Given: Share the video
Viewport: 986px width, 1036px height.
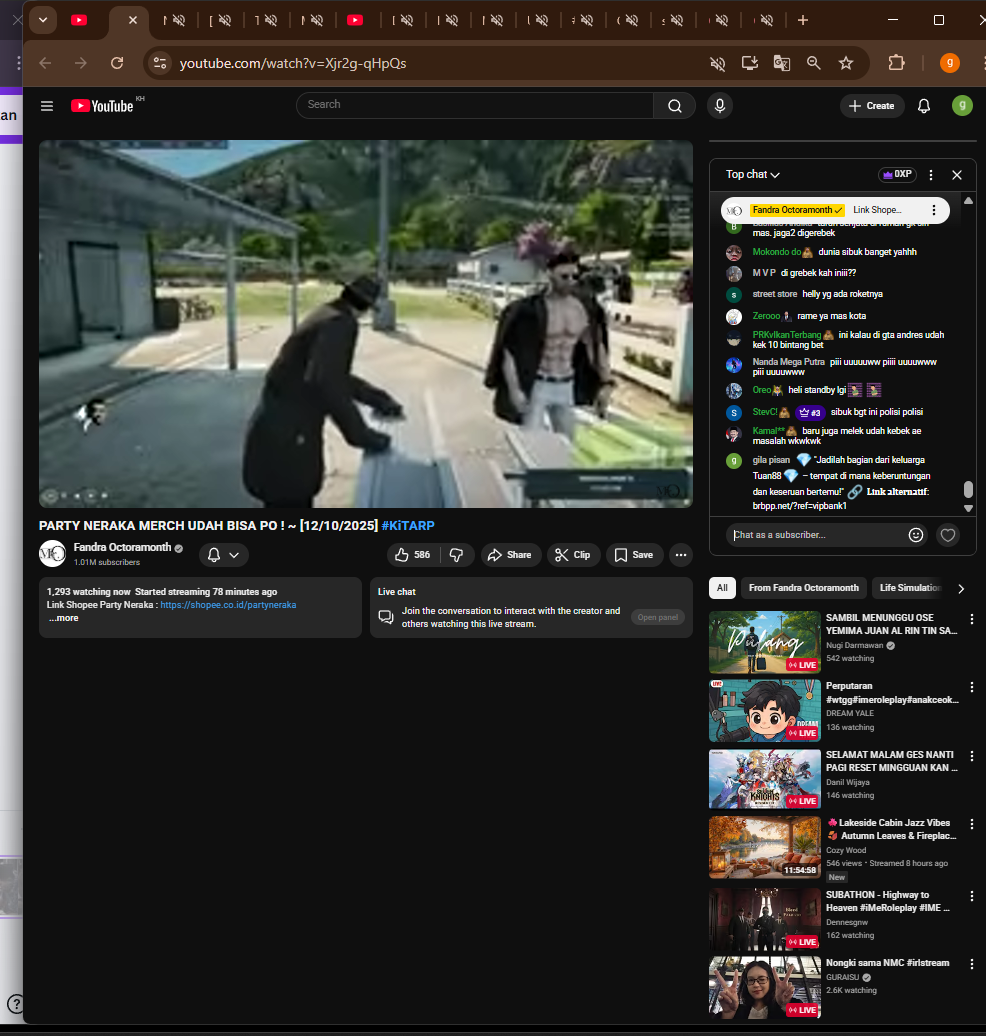Looking at the screenshot, I should click(510, 555).
